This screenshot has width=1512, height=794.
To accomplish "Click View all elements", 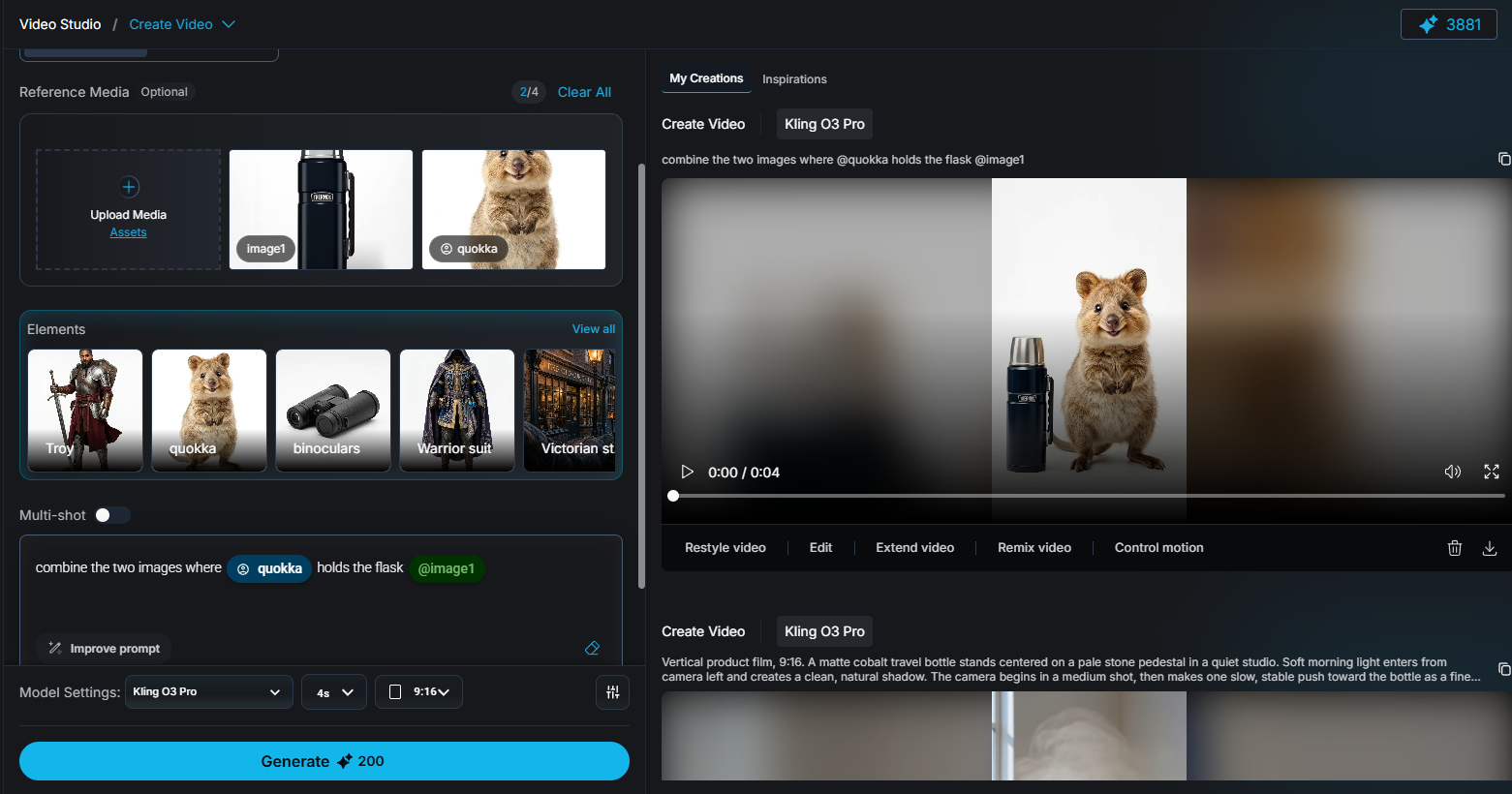I will point(594,329).
